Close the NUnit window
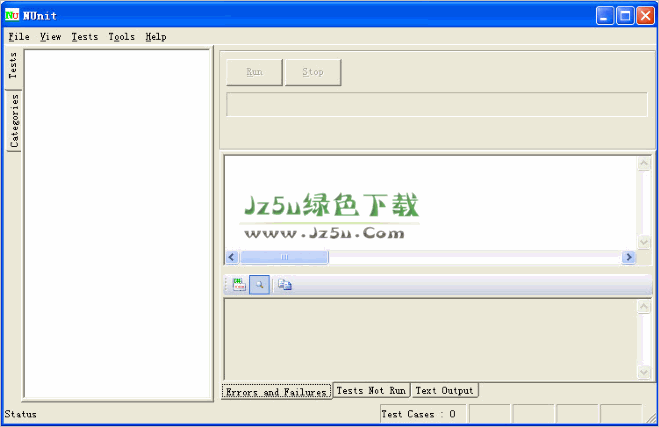 coord(645,16)
